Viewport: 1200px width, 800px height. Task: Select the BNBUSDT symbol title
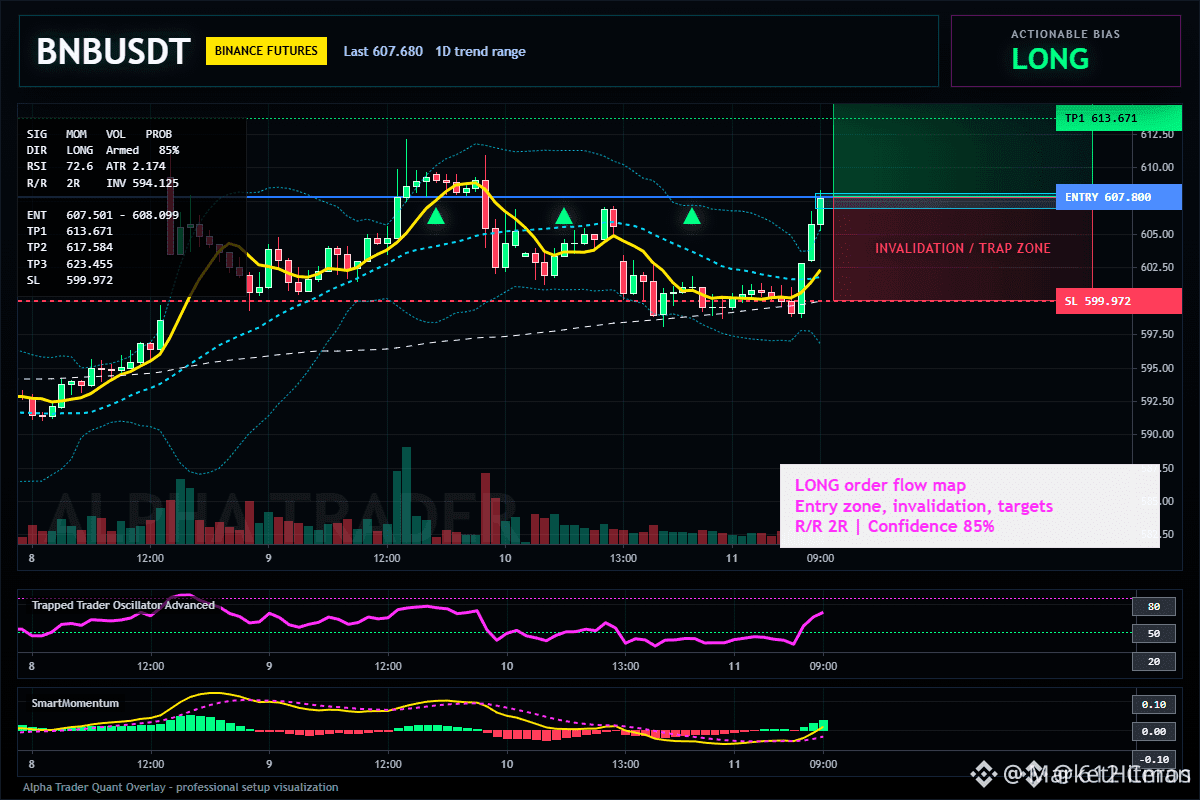point(112,51)
